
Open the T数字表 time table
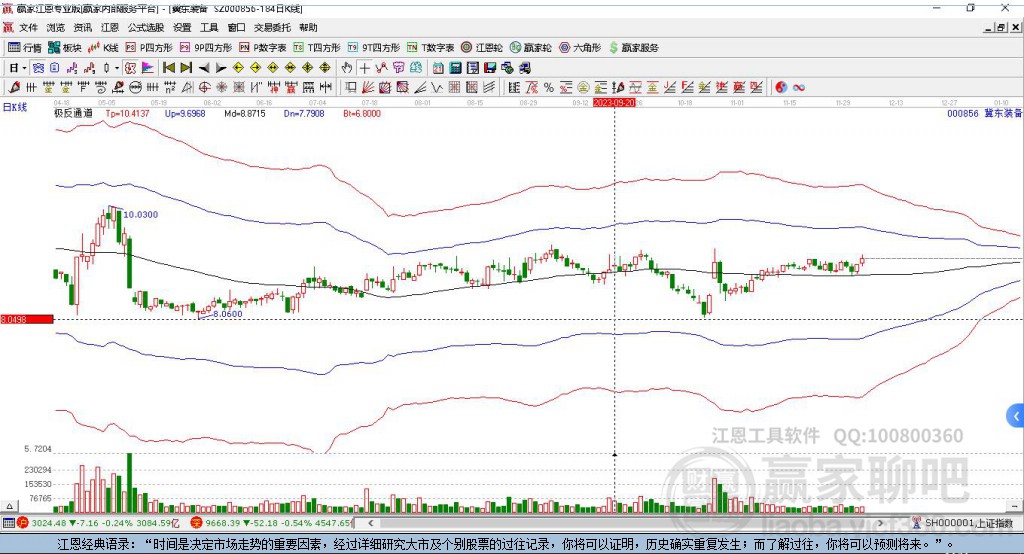pyautogui.click(x=430, y=48)
